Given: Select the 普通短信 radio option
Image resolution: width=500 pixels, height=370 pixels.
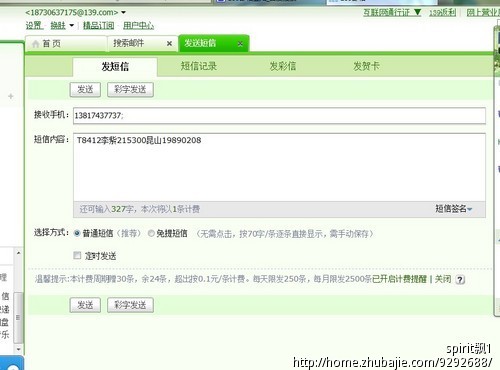Looking at the screenshot, I should [77, 233].
